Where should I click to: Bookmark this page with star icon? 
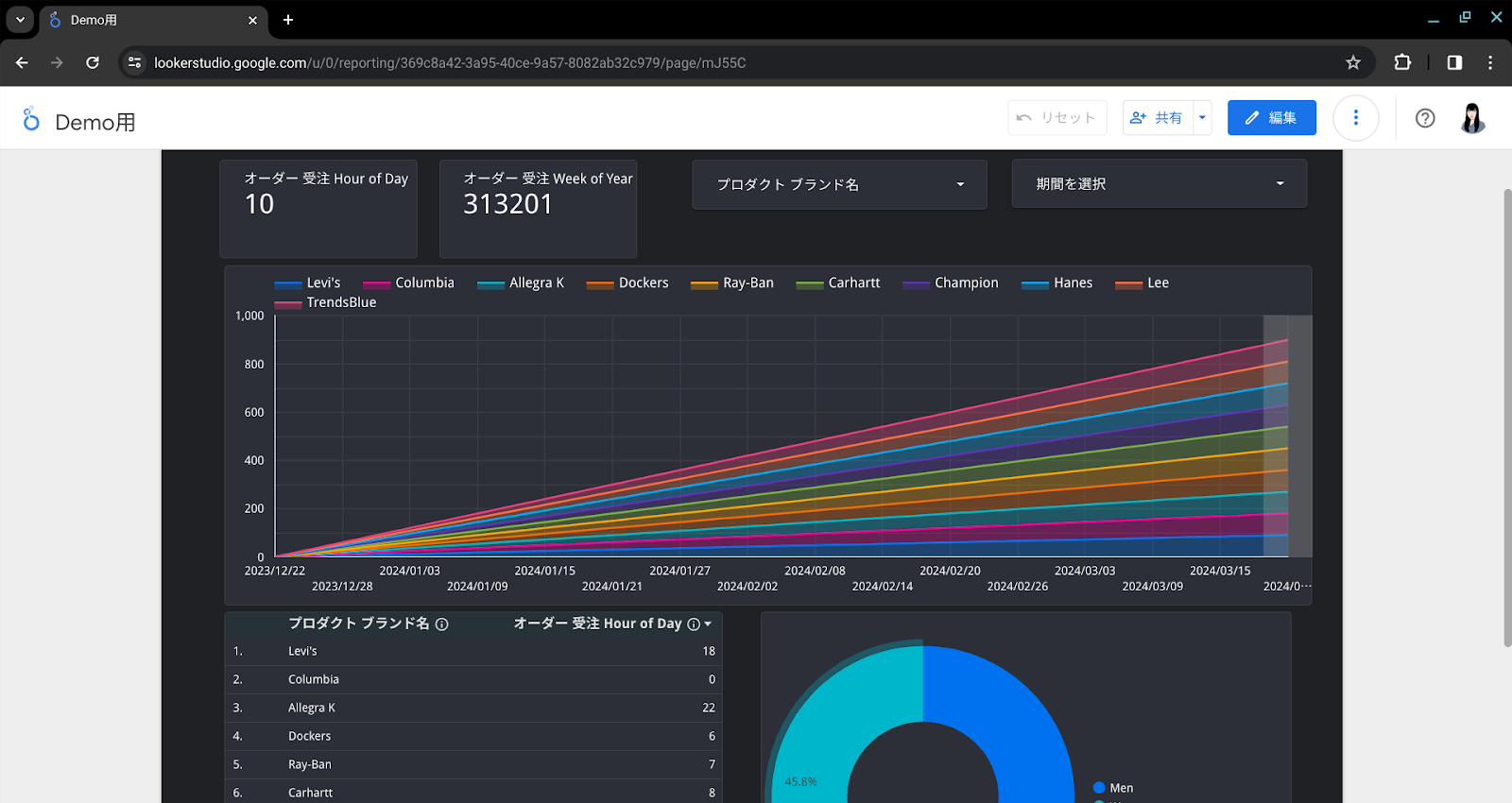(1353, 62)
